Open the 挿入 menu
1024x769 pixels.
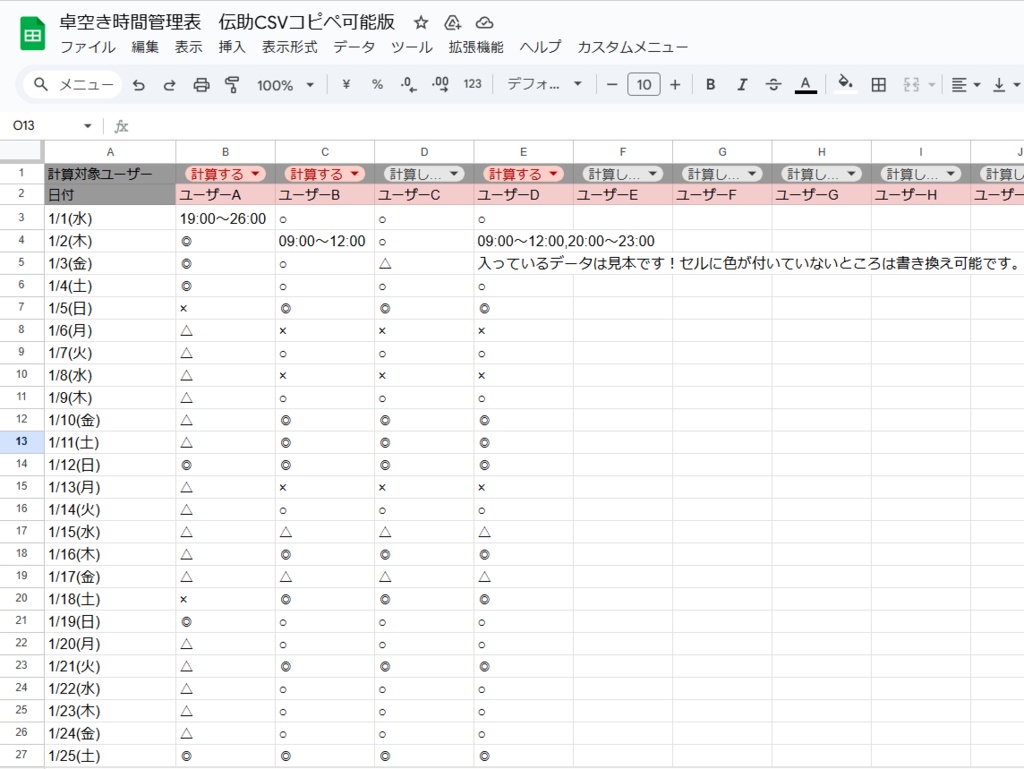pyautogui.click(x=232, y=47)
